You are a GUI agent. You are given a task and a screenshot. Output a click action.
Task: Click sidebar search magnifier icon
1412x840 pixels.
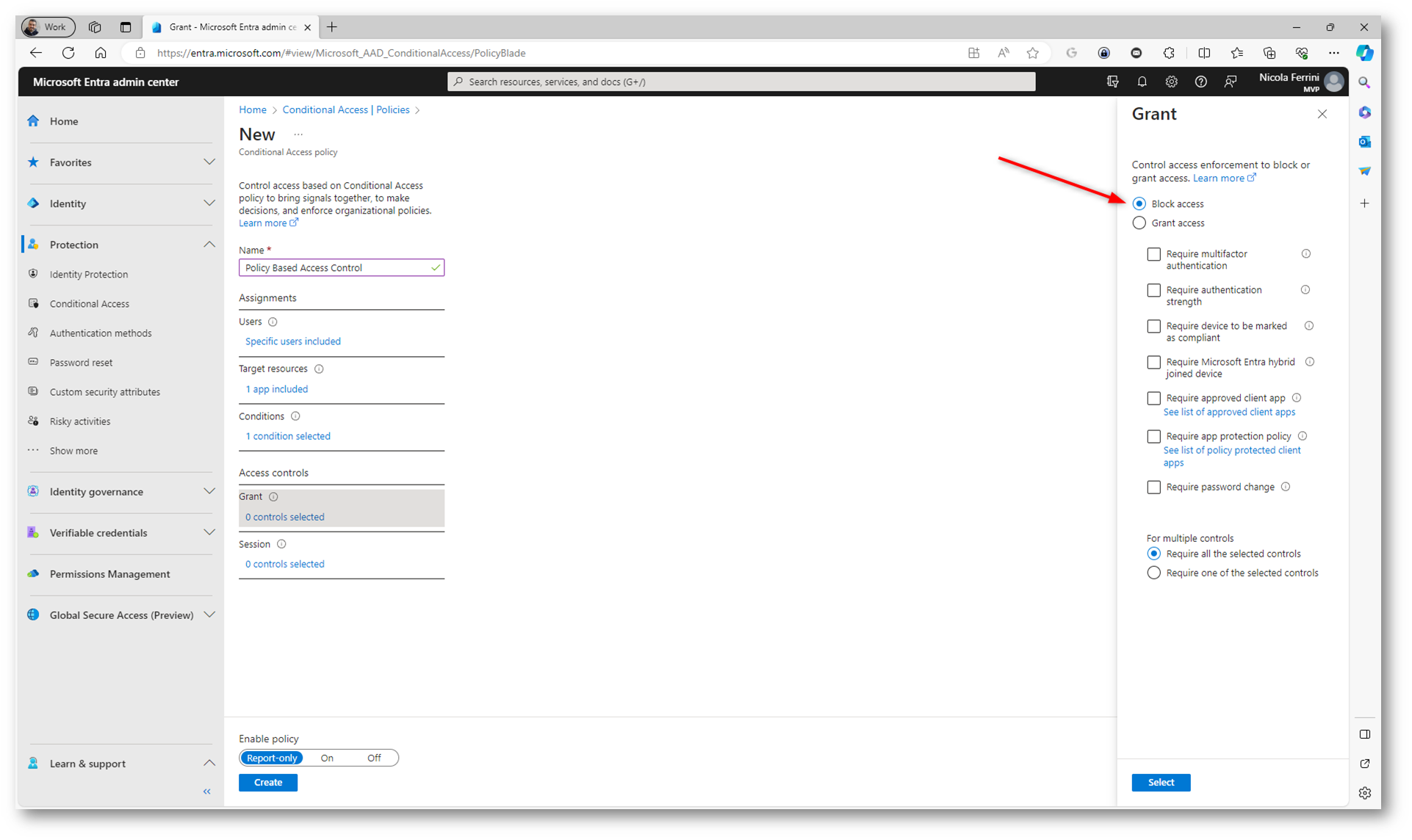coord(1364,83)
